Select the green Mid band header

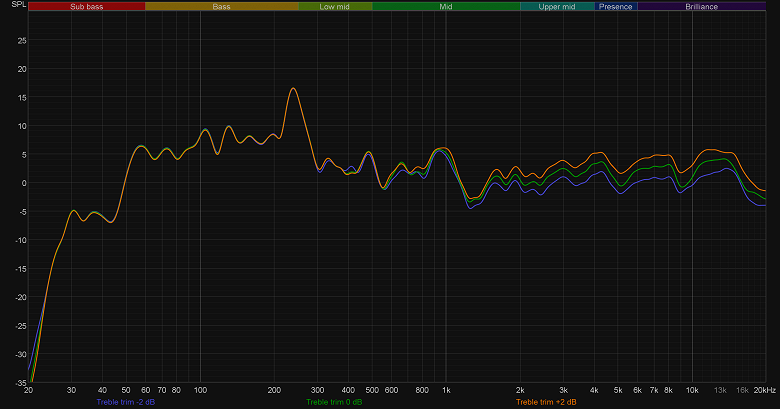446,6
